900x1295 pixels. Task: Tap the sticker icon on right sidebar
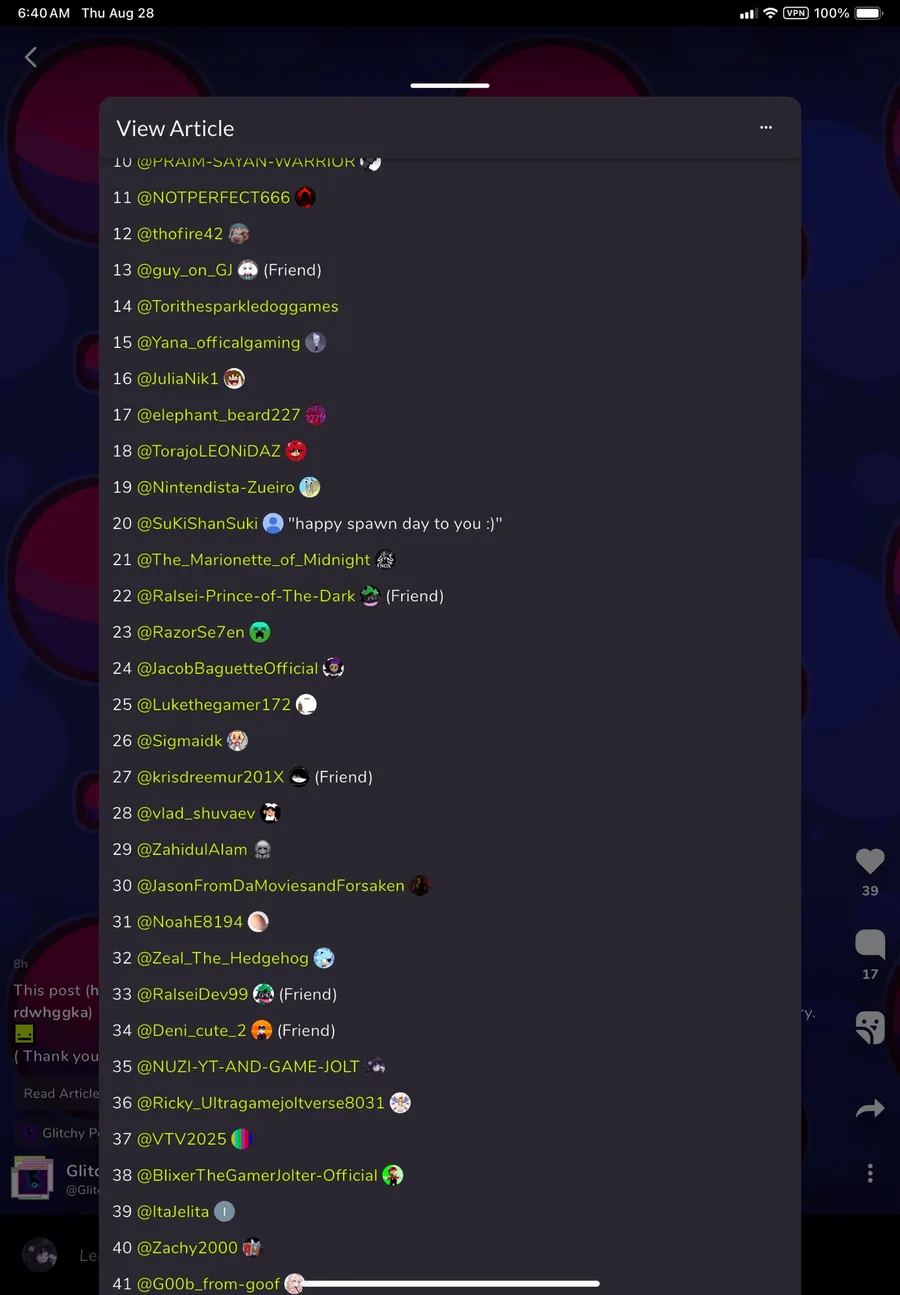(870, 1027)
